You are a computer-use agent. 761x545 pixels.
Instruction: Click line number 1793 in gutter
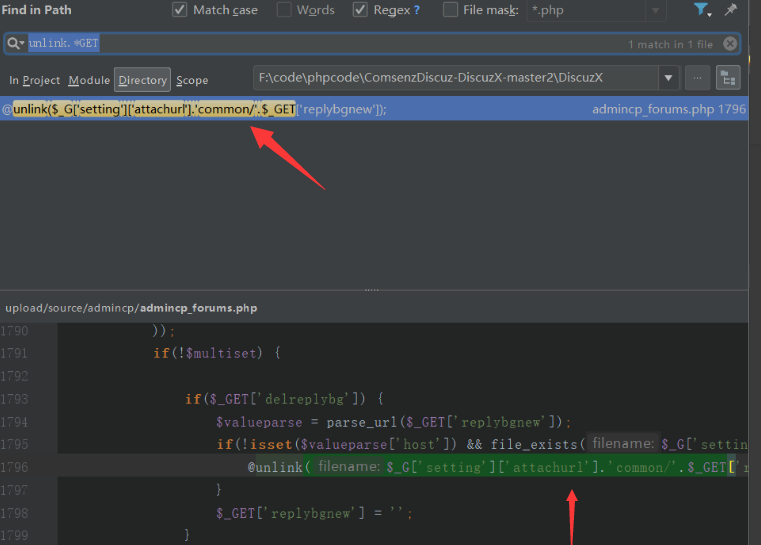(x=14, y=399)
